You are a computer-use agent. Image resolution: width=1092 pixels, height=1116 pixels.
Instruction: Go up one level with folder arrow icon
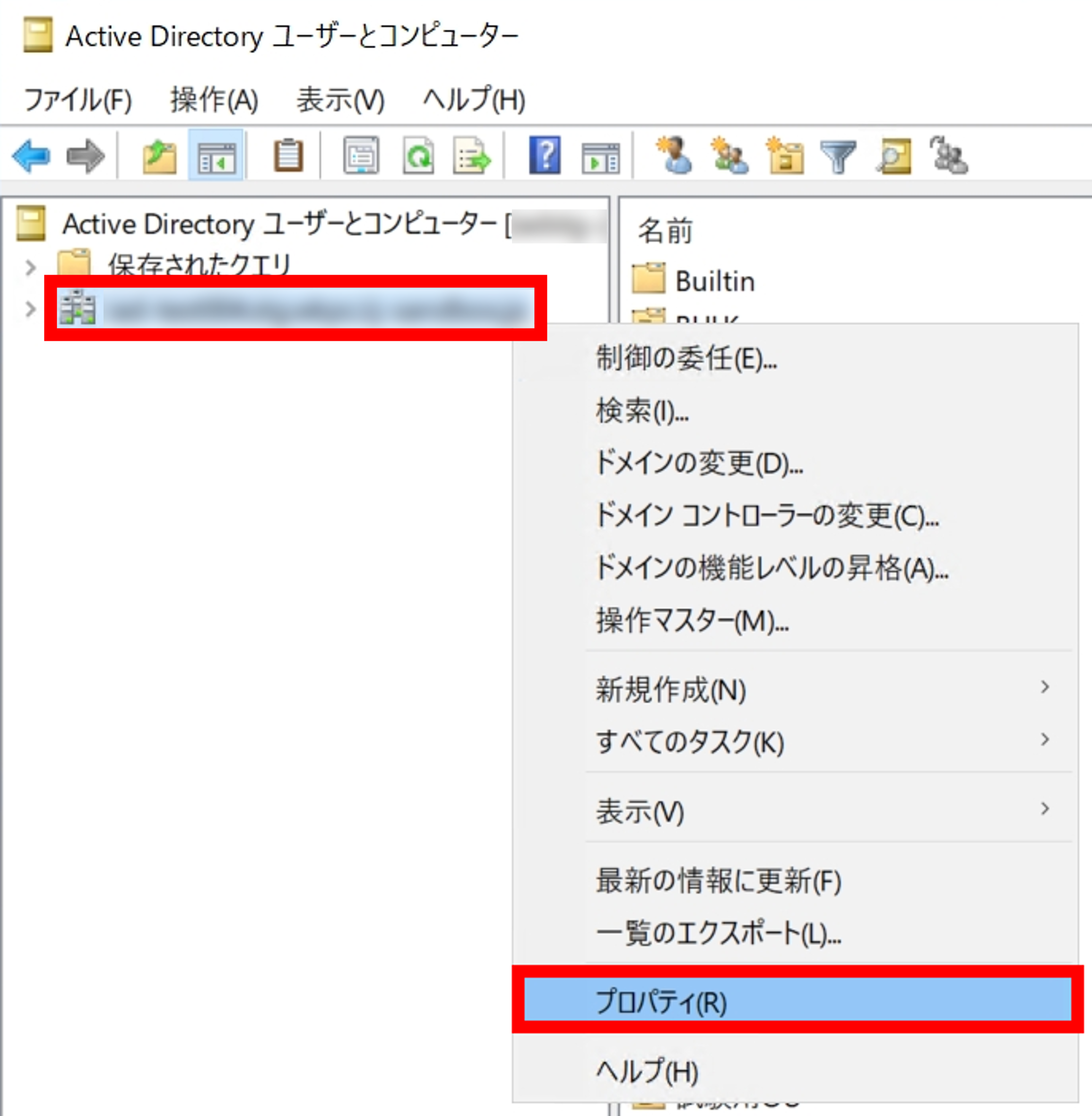pyautogui.click(x=159, y=156)
